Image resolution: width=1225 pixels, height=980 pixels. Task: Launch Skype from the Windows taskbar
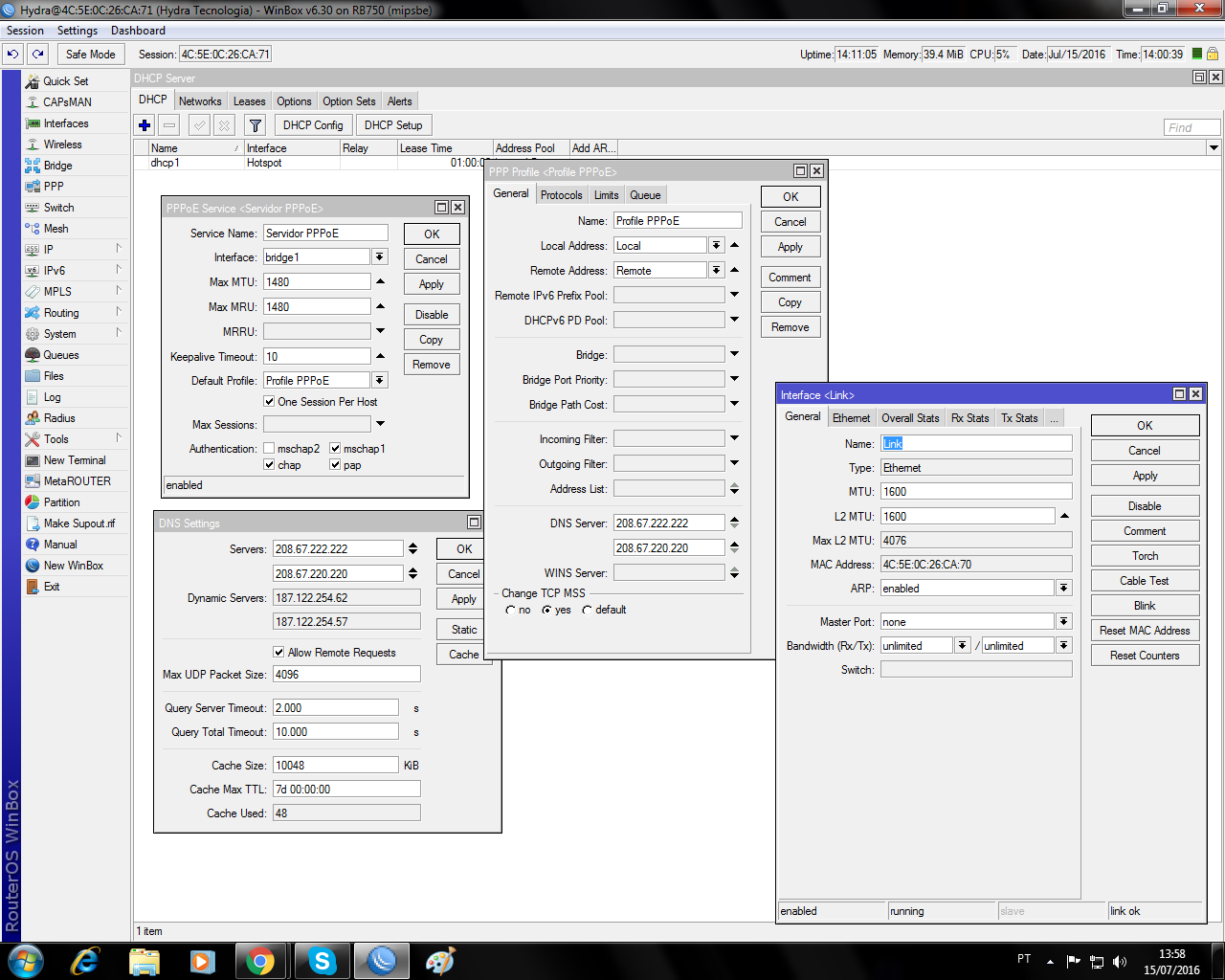click(x=322, y=960)
